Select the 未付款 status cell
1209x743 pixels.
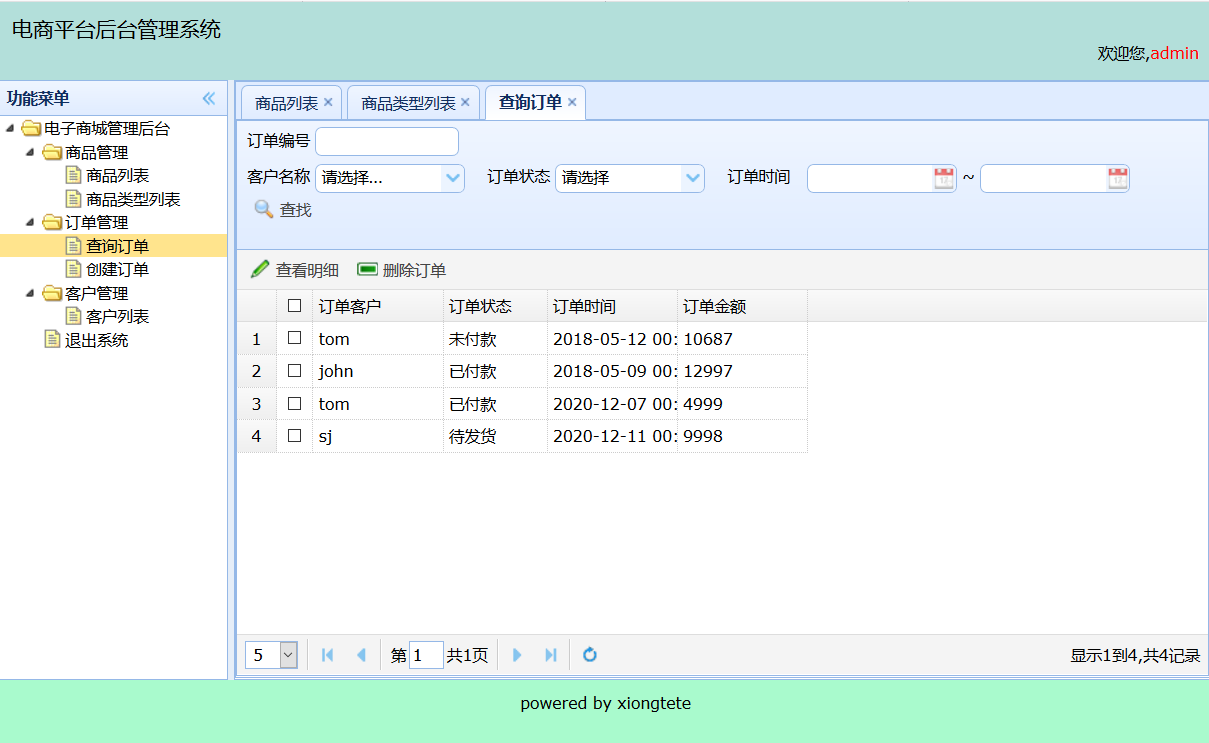[x=495, y=339]
